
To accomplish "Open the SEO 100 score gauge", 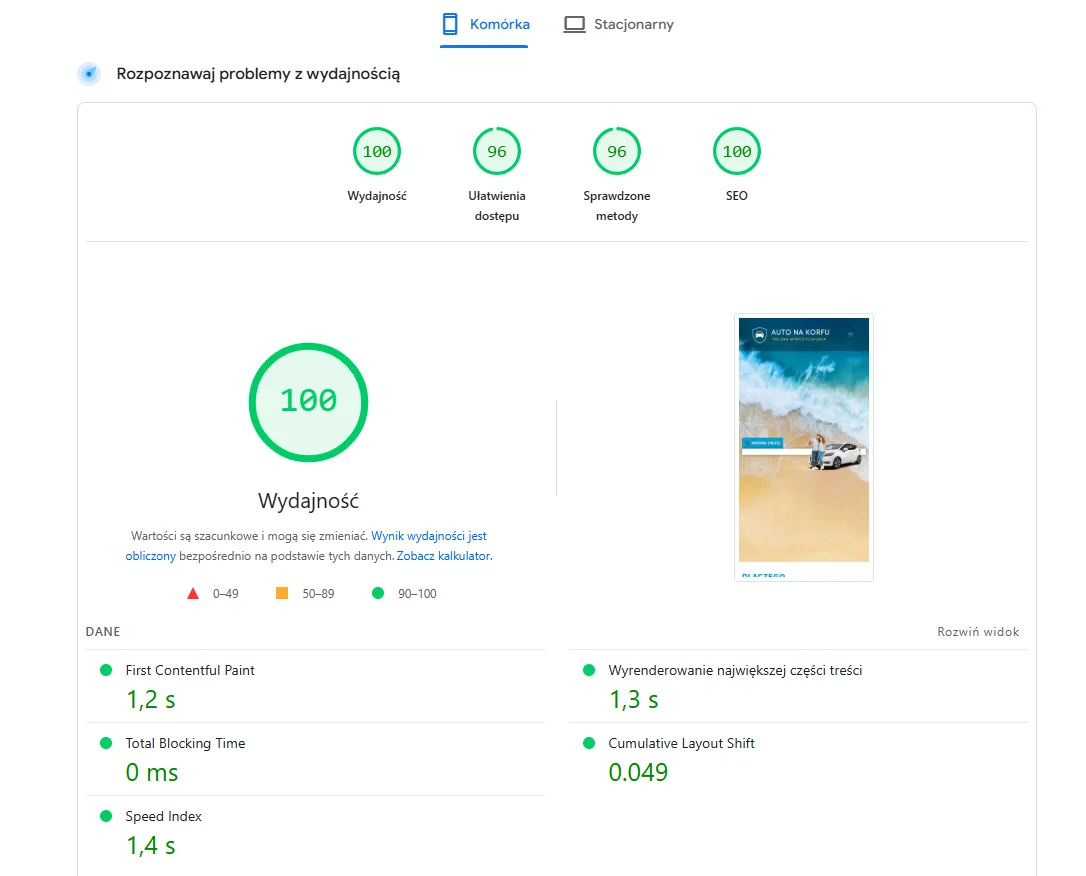I will [x=736, y=151].
